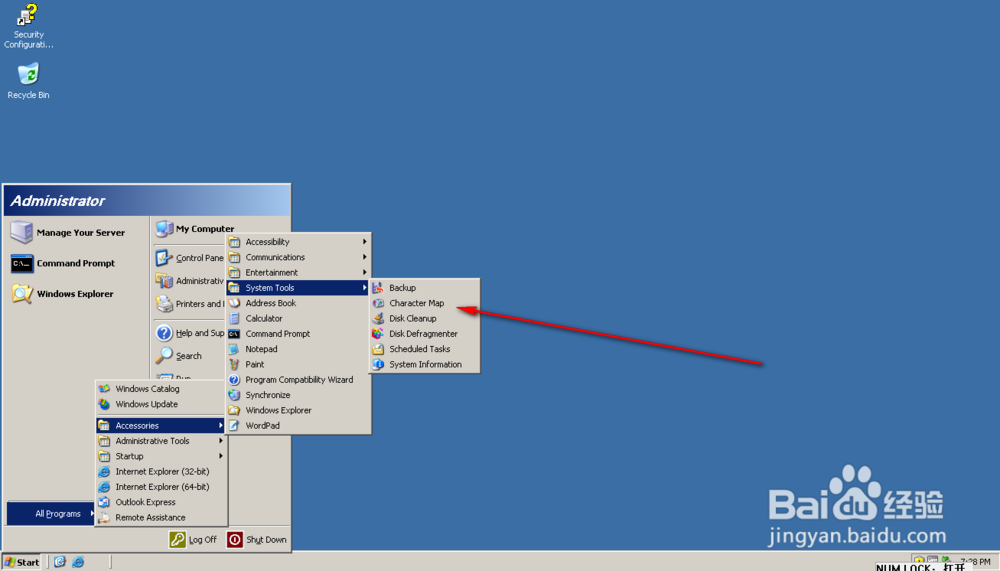Select the Startup menu item
The image size is (1000, 571).
pyautogui.click(x=161, y=456)
